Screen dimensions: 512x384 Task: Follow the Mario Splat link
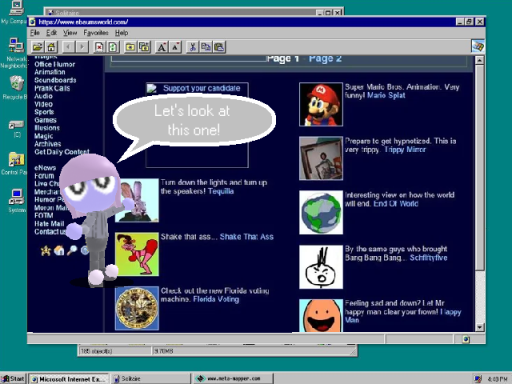pos(386,96)
